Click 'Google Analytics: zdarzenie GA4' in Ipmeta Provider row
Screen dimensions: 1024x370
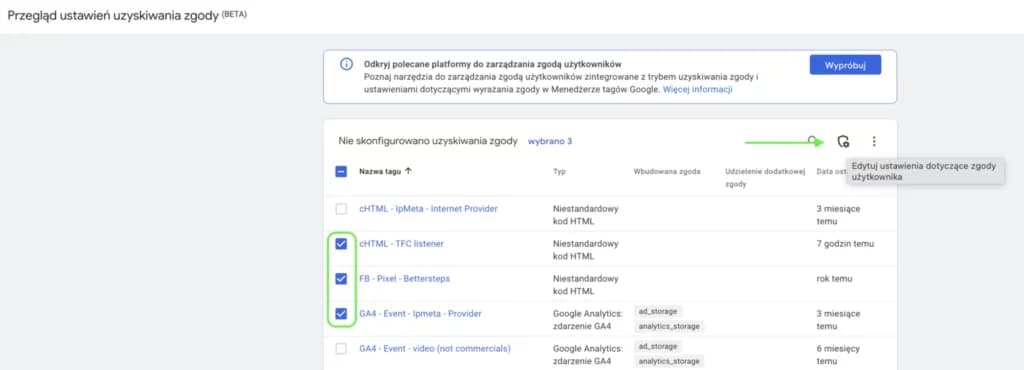[588, 320]
